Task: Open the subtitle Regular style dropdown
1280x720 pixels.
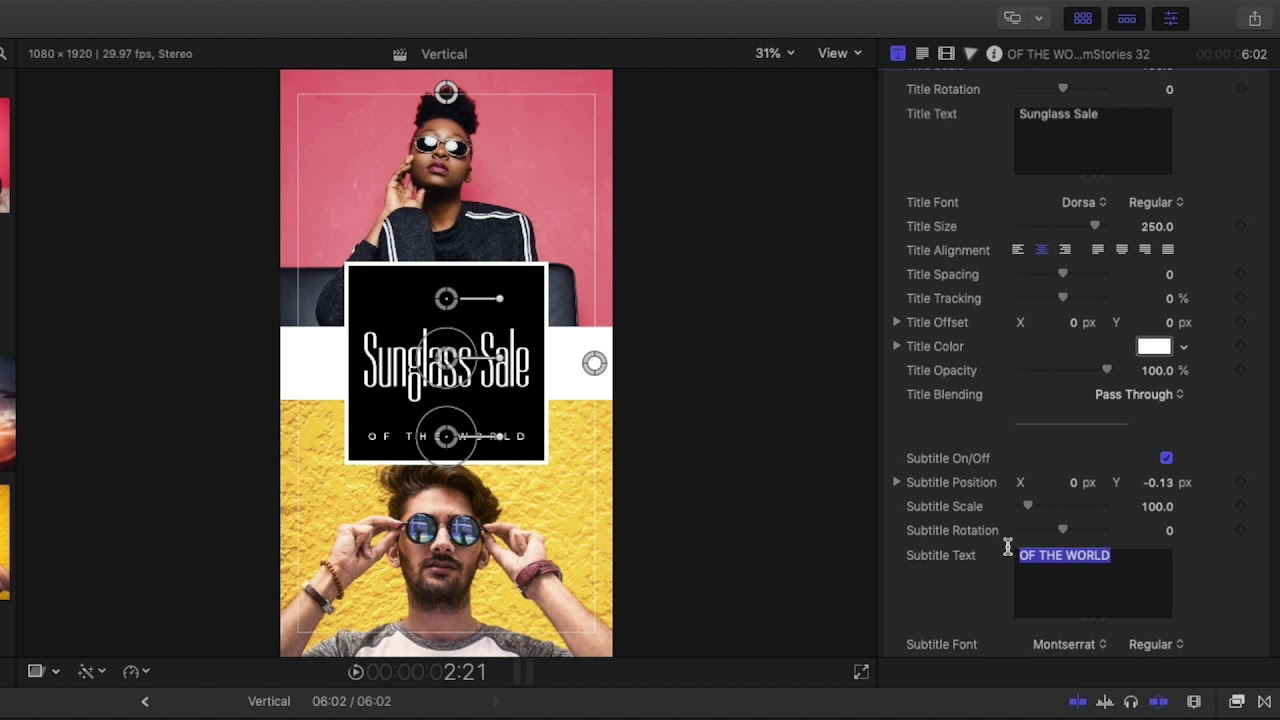Action: [x=1156, y=644]
